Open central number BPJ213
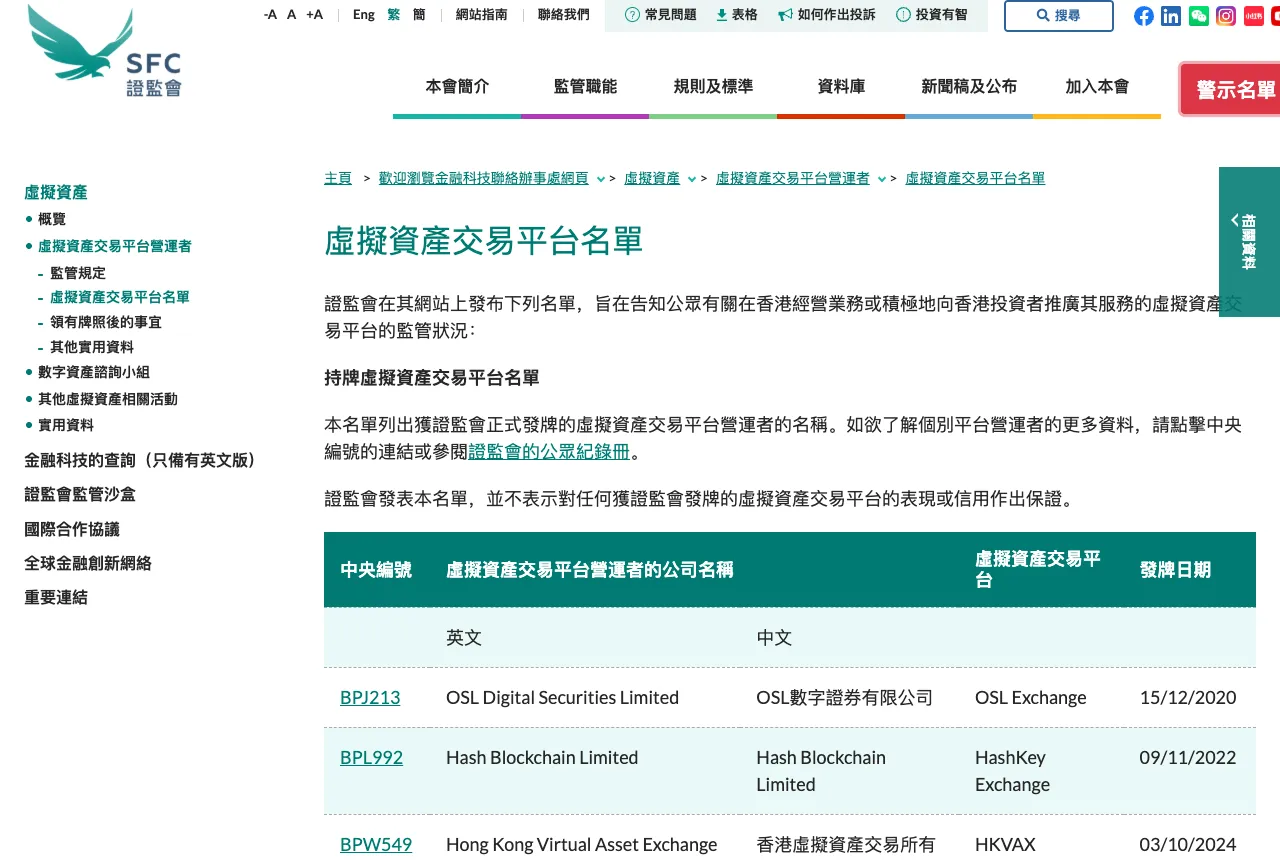1280x860 pixels. pyautogui.click(x=370, y=698)
